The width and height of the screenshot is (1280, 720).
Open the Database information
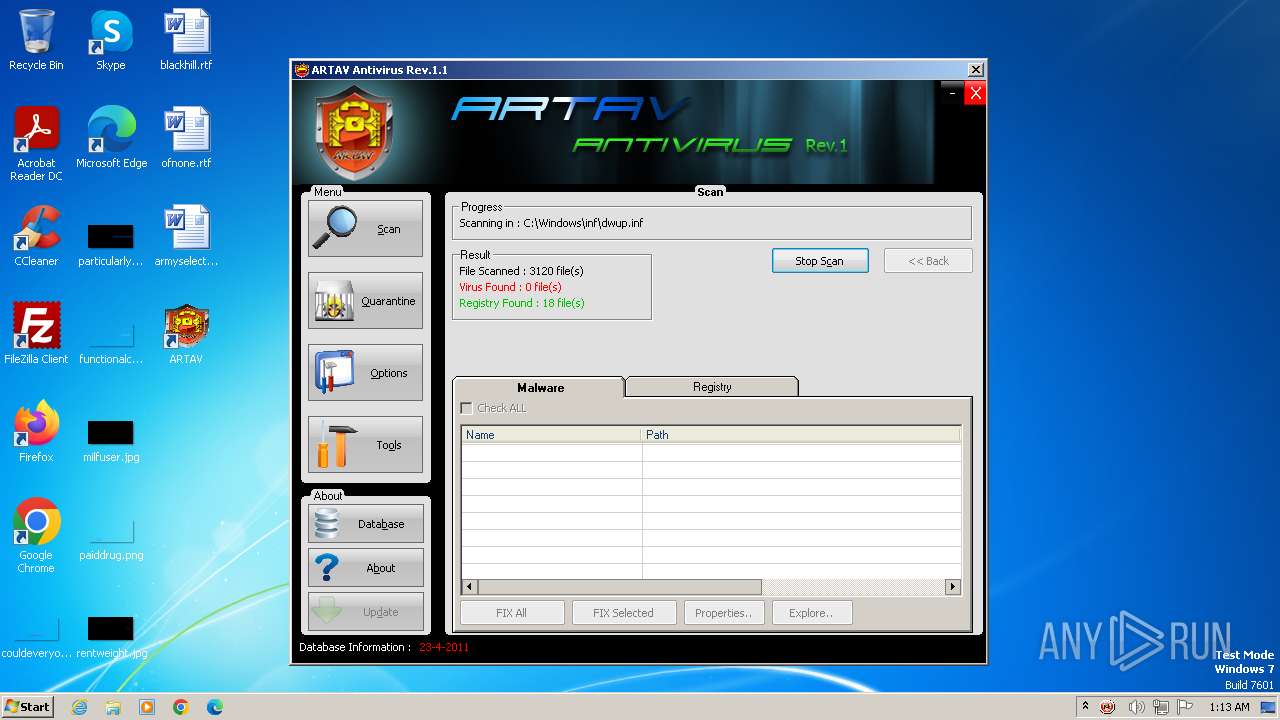click(x=365, y=523)
